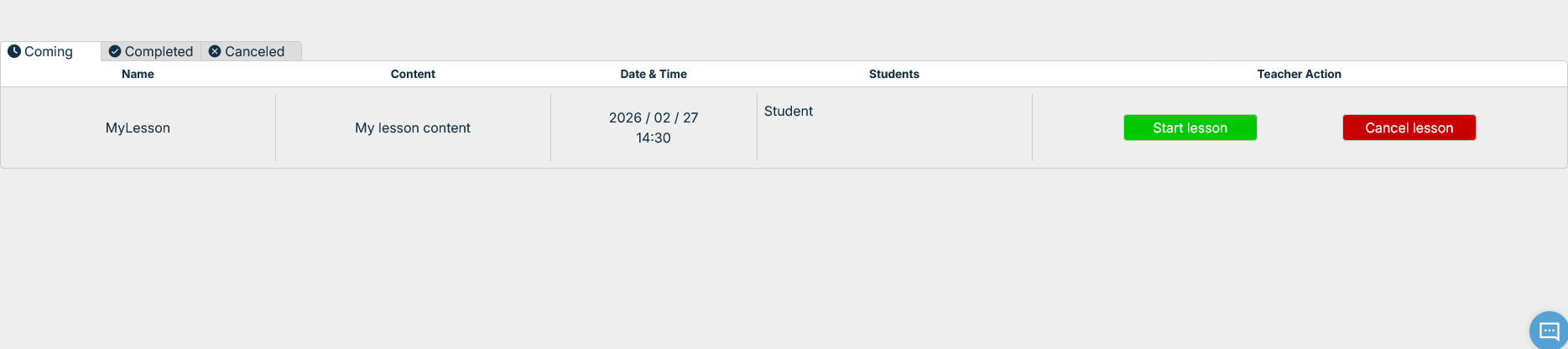
Task: Open the Canceled lessons tab
Action: [254, 51]
